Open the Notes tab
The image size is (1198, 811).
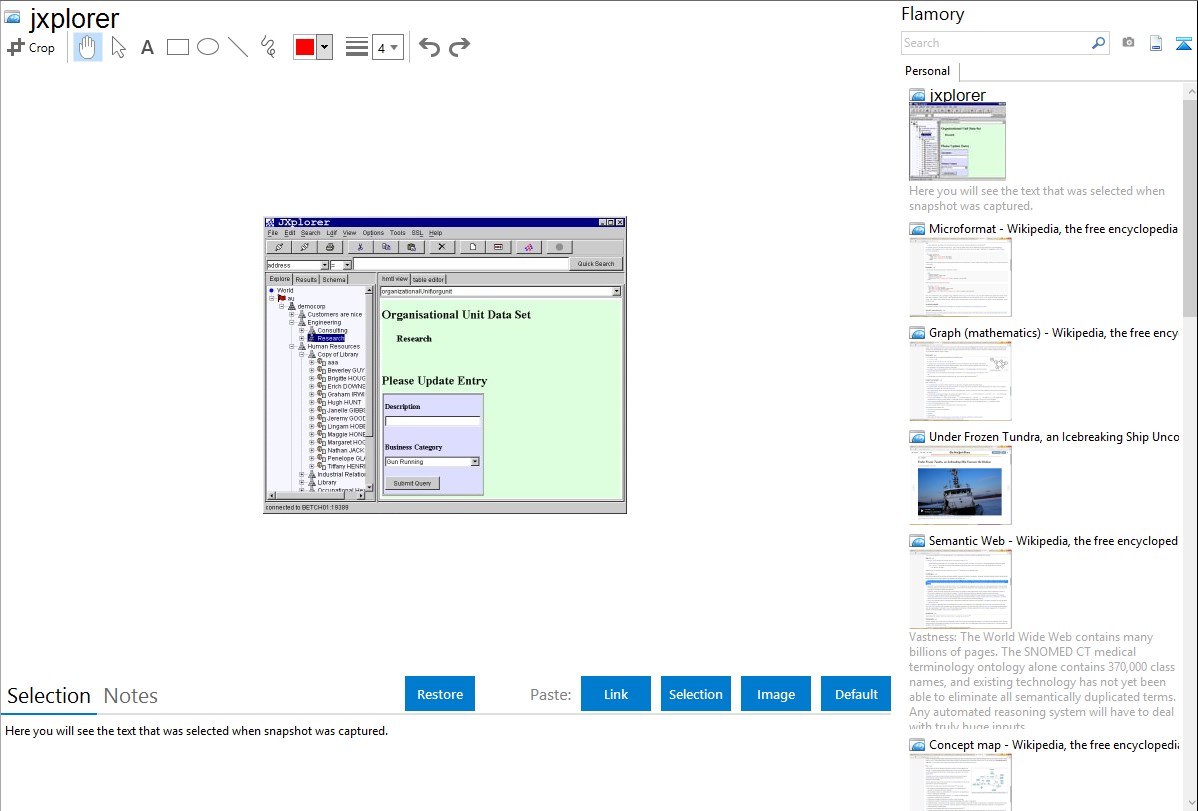pos(131,696)
